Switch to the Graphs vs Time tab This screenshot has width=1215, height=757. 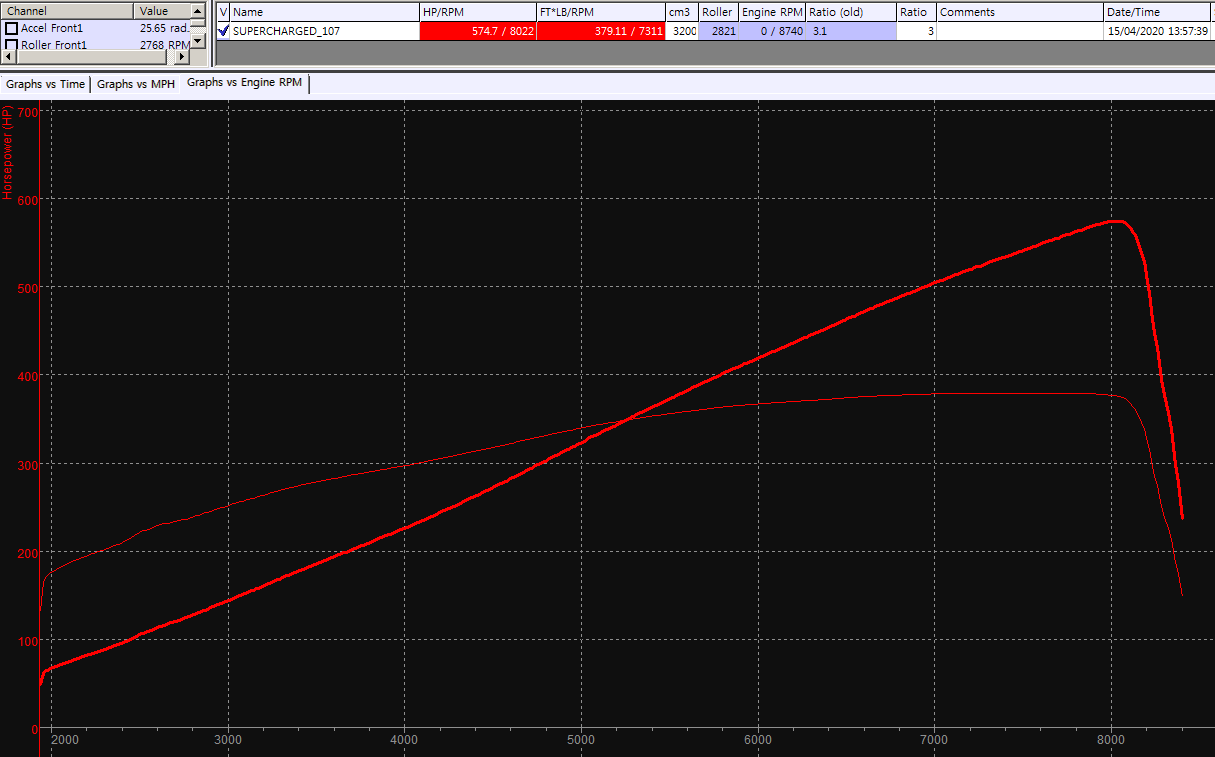45,84
